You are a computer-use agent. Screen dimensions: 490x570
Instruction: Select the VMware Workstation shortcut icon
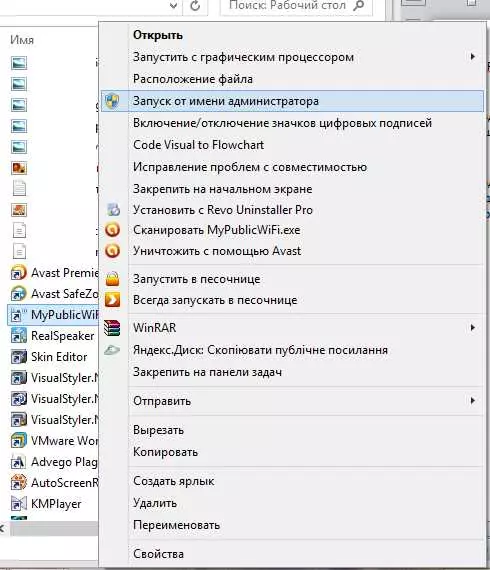click(x=19, y=440)
